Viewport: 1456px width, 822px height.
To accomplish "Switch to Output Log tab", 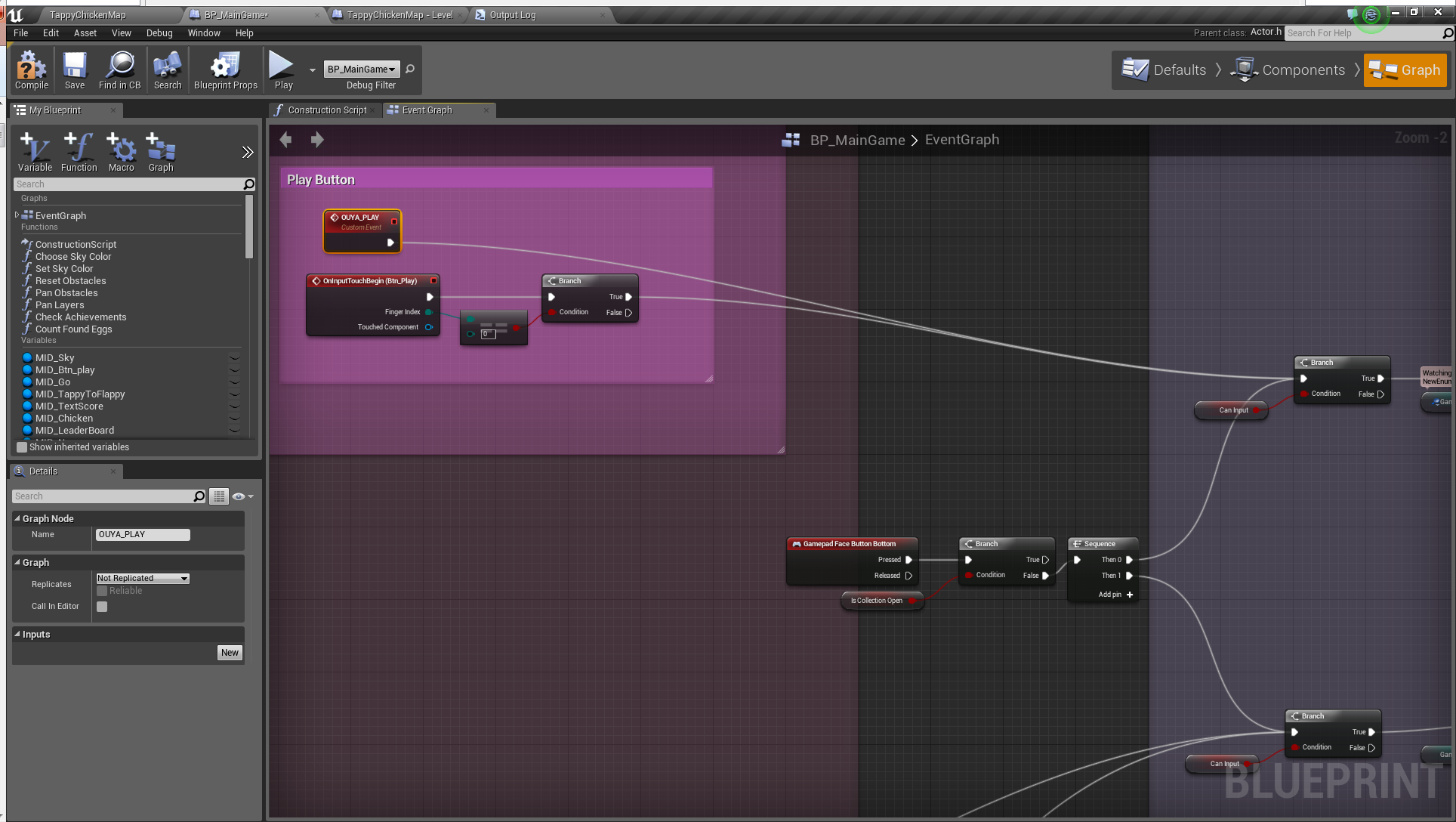I will (x=512, y=15).
